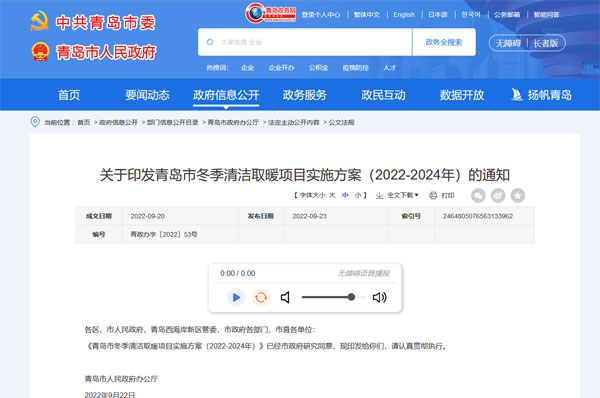Click hot search term 企业开办
600x398 pixels.
click(281, 68)
